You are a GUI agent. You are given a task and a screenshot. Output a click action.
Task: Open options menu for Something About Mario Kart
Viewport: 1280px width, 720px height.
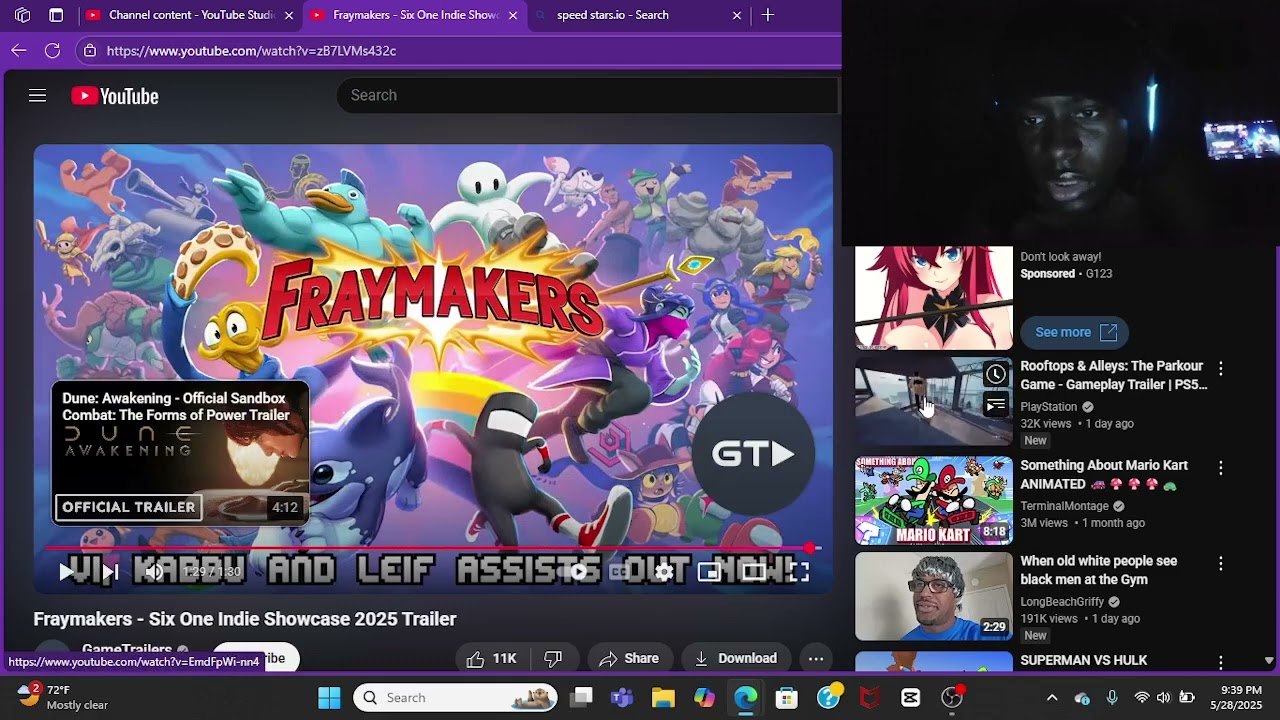1220,468
